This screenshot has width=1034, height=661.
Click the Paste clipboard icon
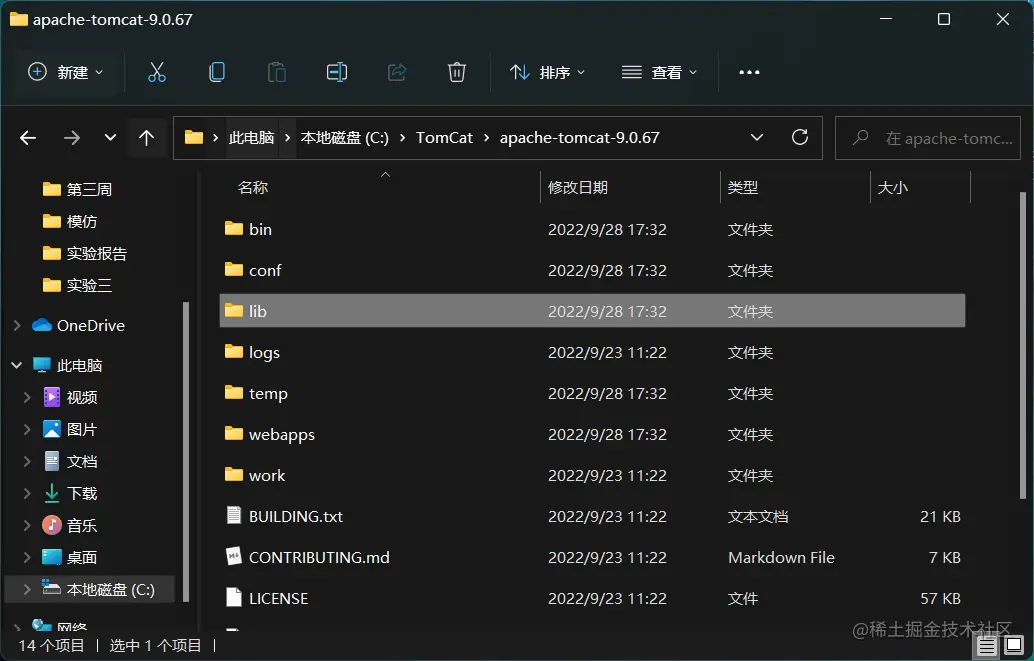(277, 72)
